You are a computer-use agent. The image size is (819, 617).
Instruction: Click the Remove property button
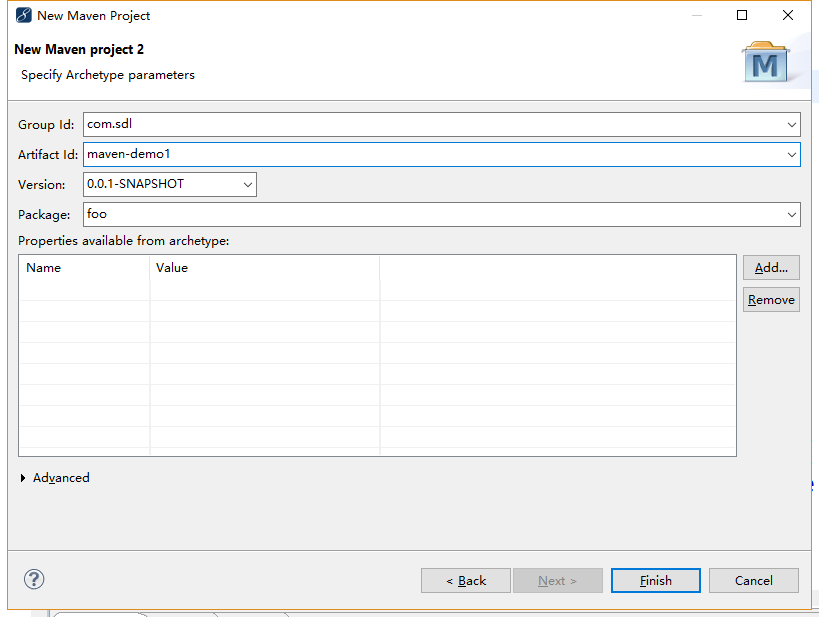[x=771, y=300]
